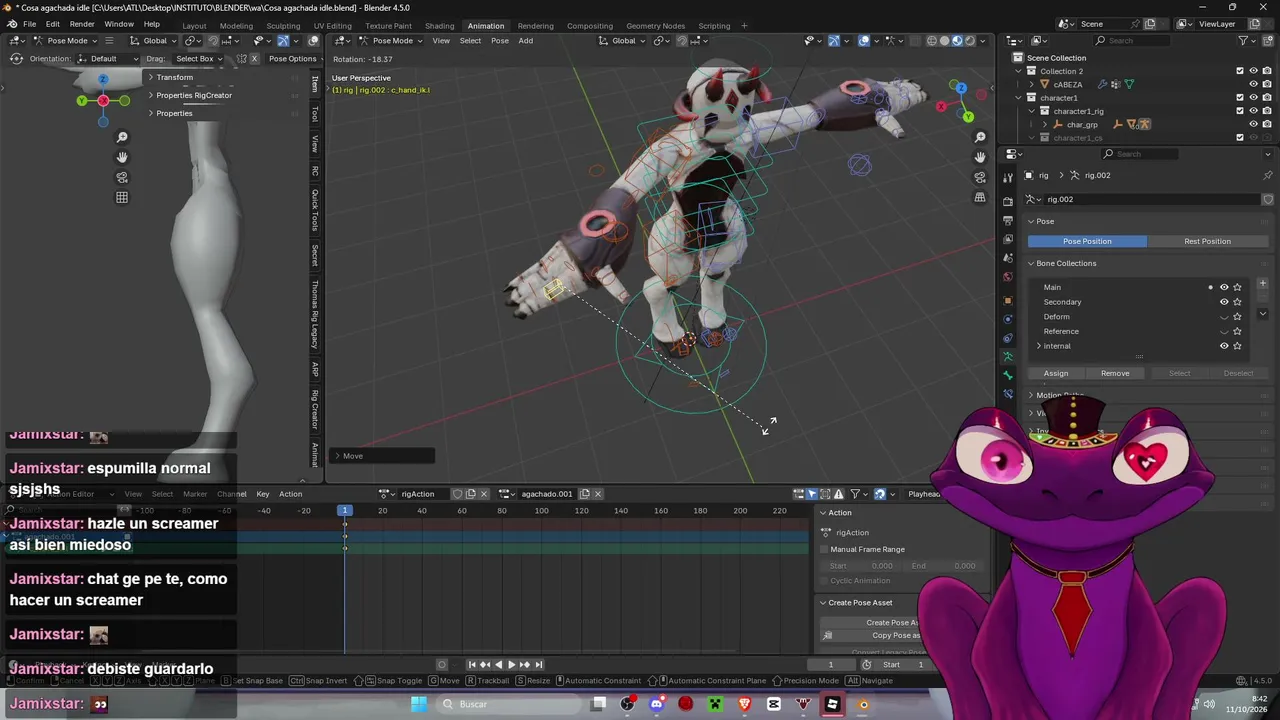Click the zoom magnifier in the main viewport
This screenshot has height=720, width=1280.
[980, 137]
